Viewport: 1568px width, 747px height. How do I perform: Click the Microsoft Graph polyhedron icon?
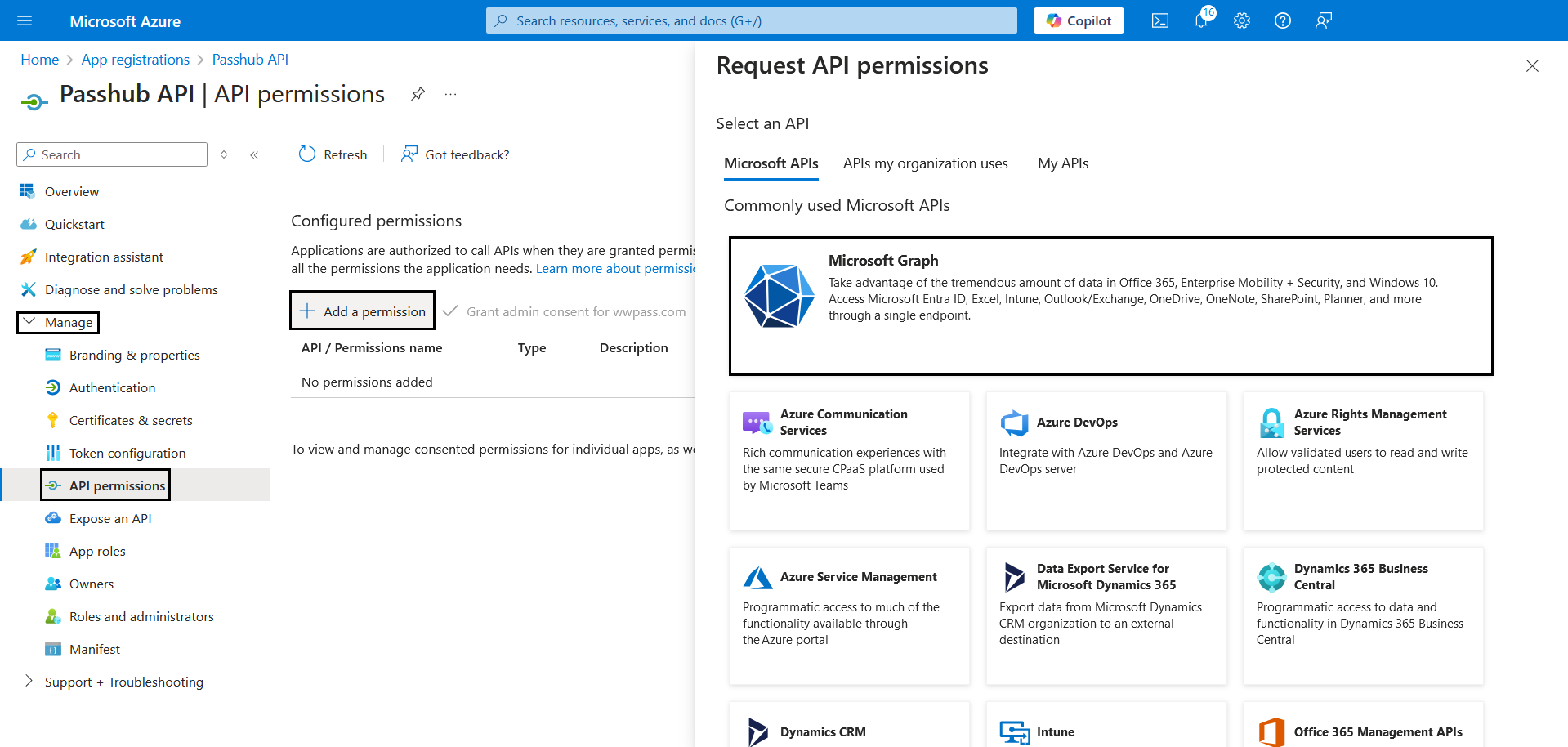tap(780, 296)
